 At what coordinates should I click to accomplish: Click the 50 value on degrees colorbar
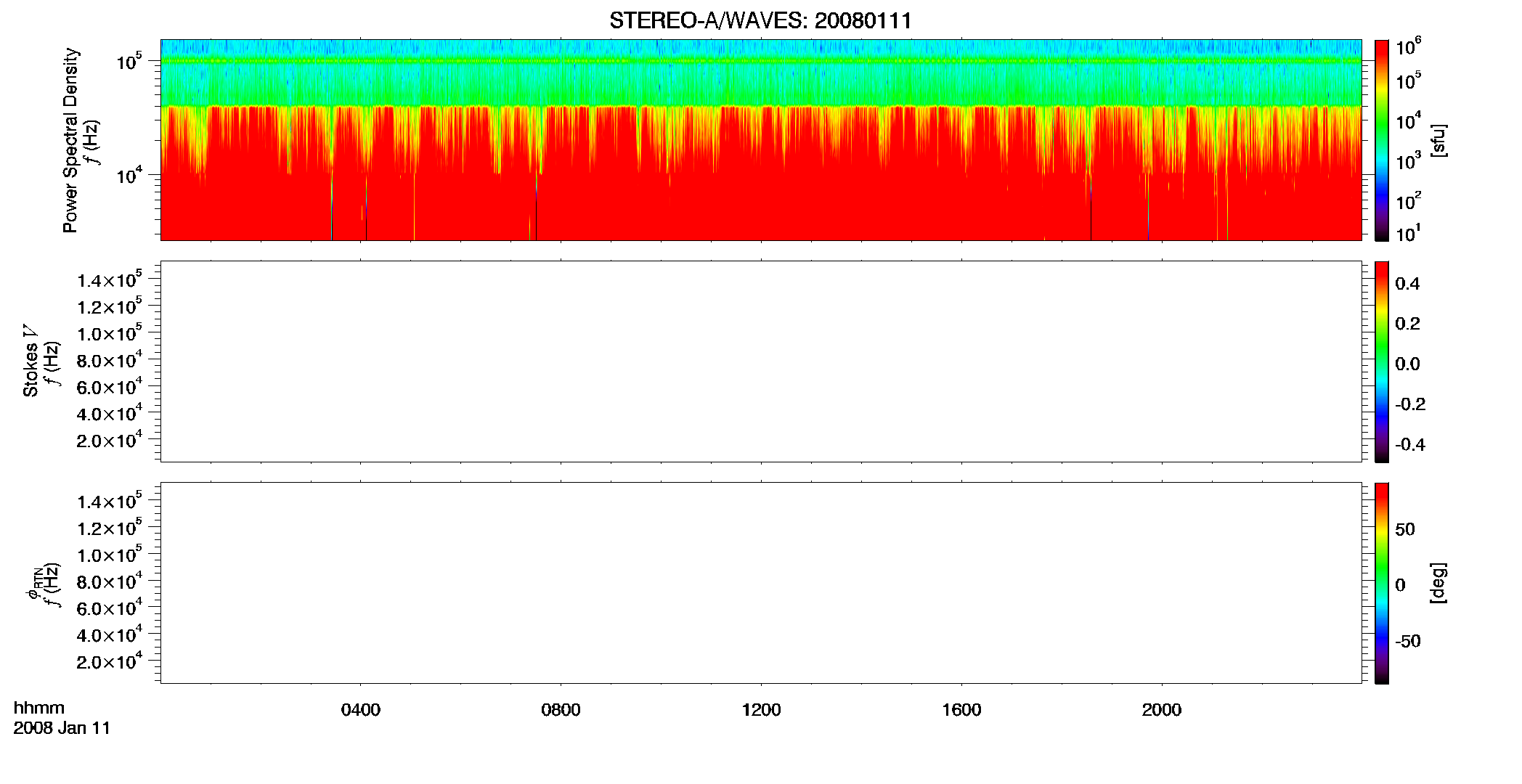click(x=1405, y=529)
